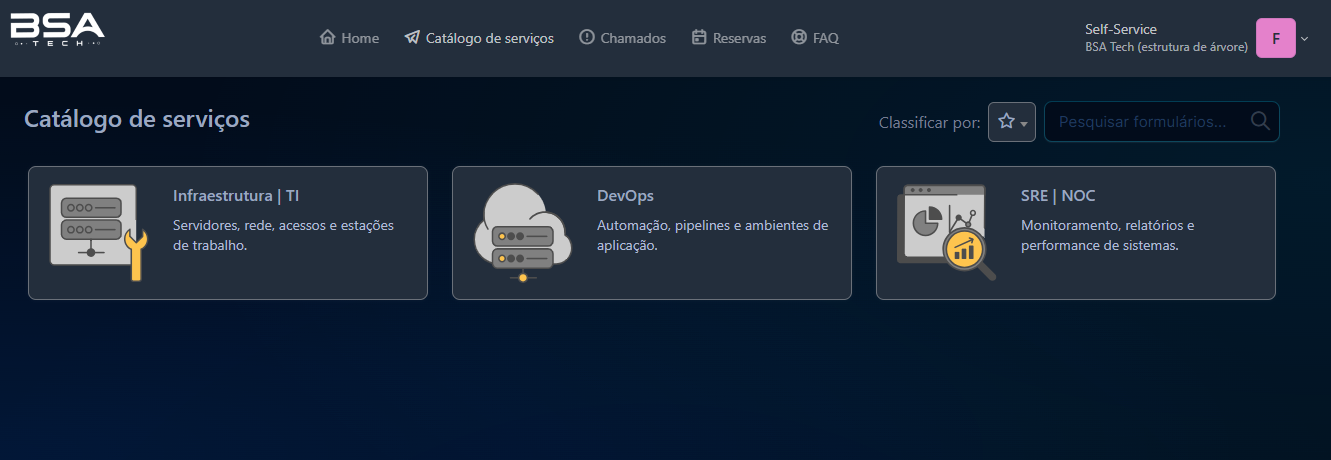The image size is (1331, 460).
Task: Open the Reservas menu item
Action: point(739,38)
